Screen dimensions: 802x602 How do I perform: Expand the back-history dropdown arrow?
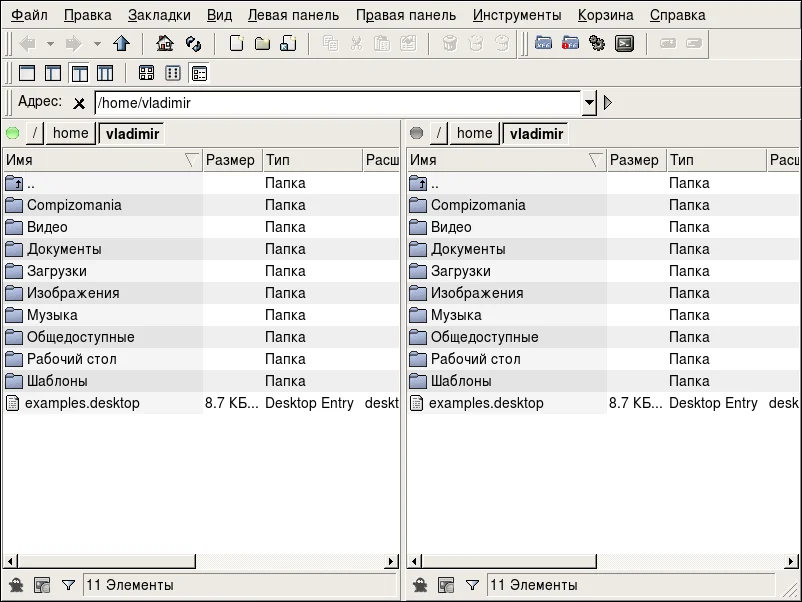[52, 44]
